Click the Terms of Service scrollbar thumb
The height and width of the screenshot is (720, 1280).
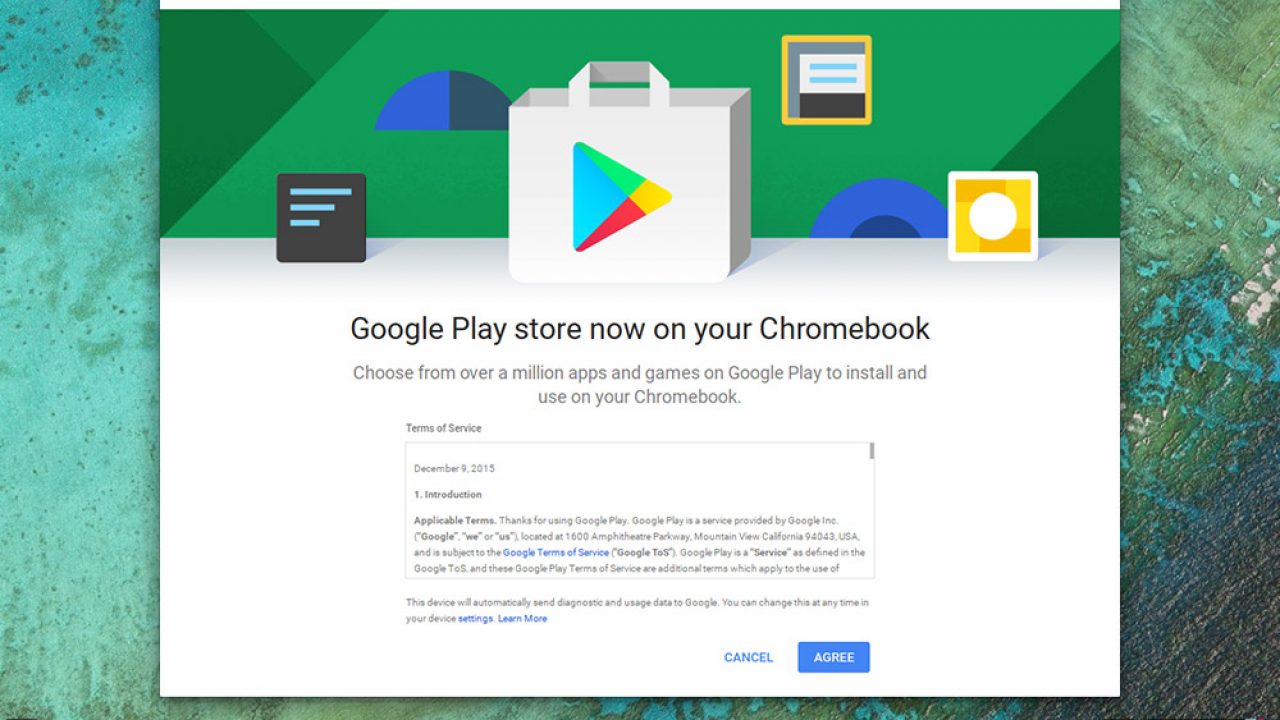(872, 450)
